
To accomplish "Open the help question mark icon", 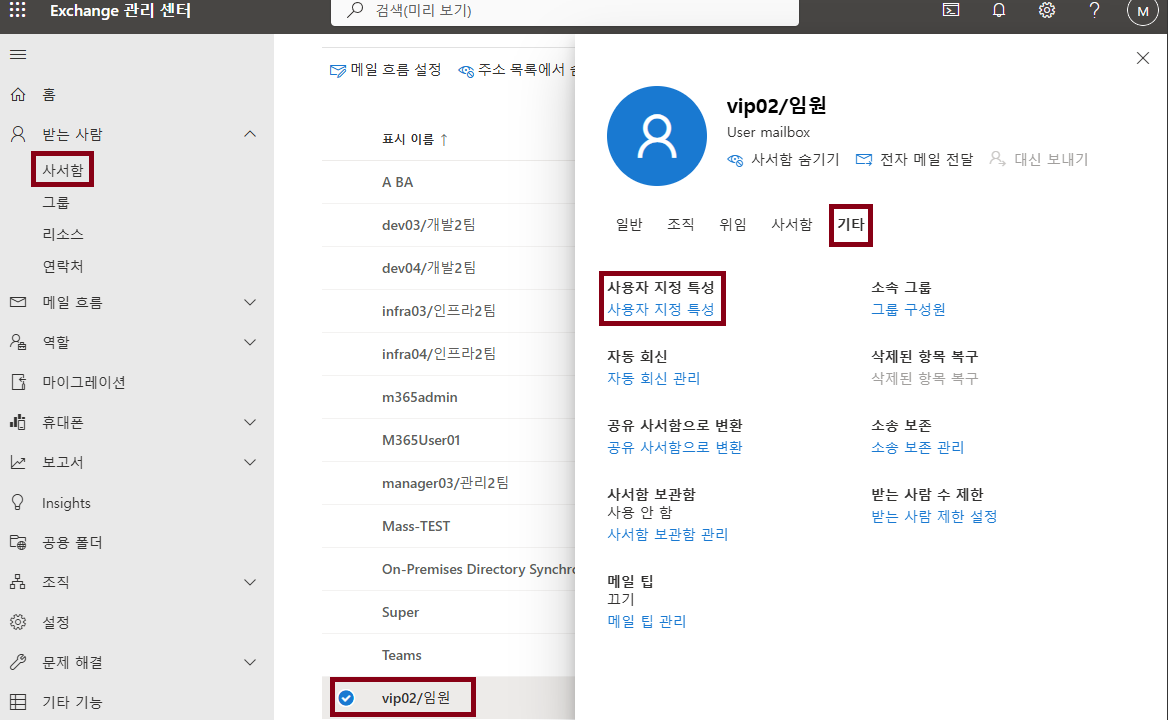I will point(1094,10).
